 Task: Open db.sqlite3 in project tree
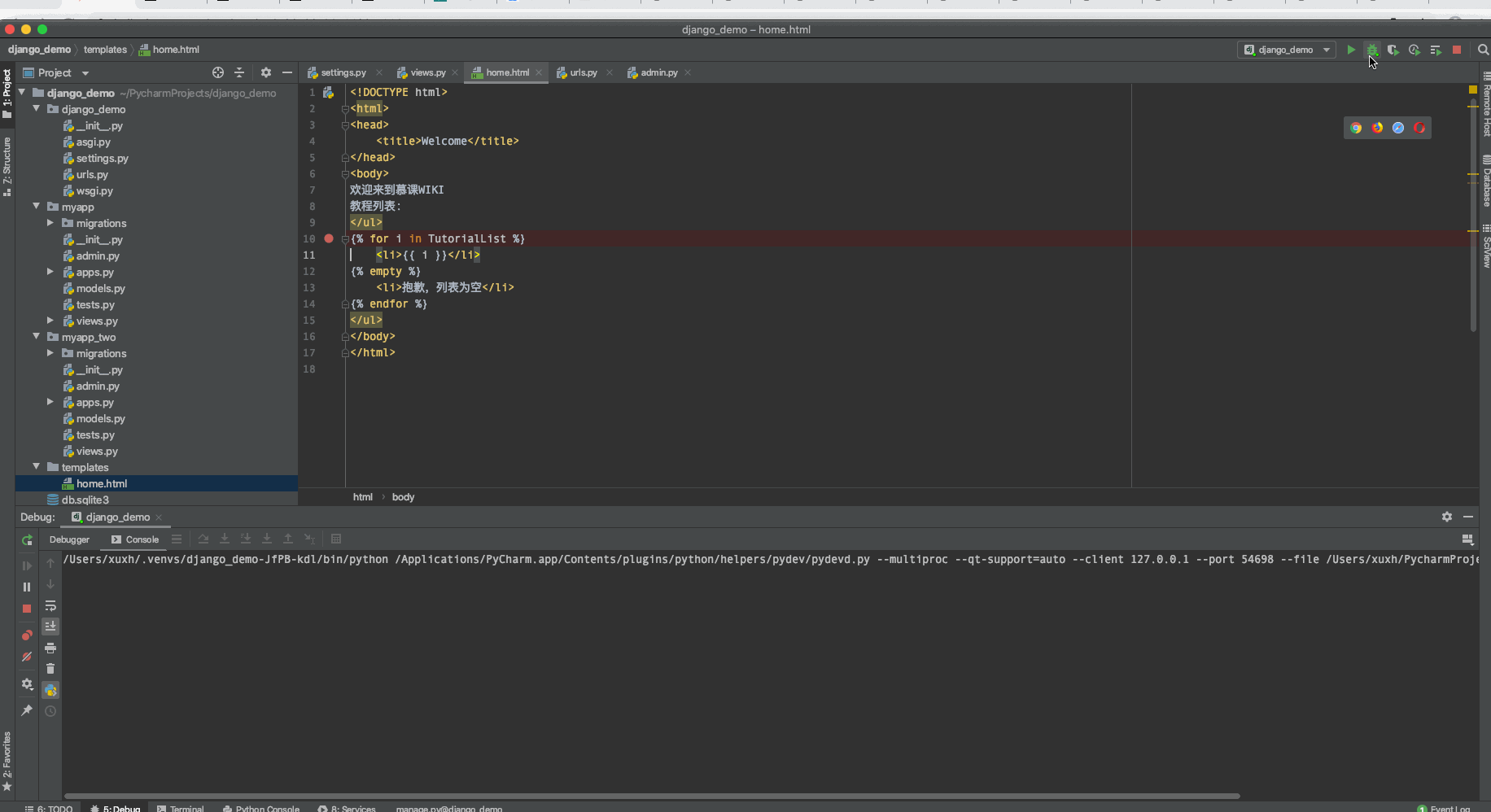(x=85, y=500)
